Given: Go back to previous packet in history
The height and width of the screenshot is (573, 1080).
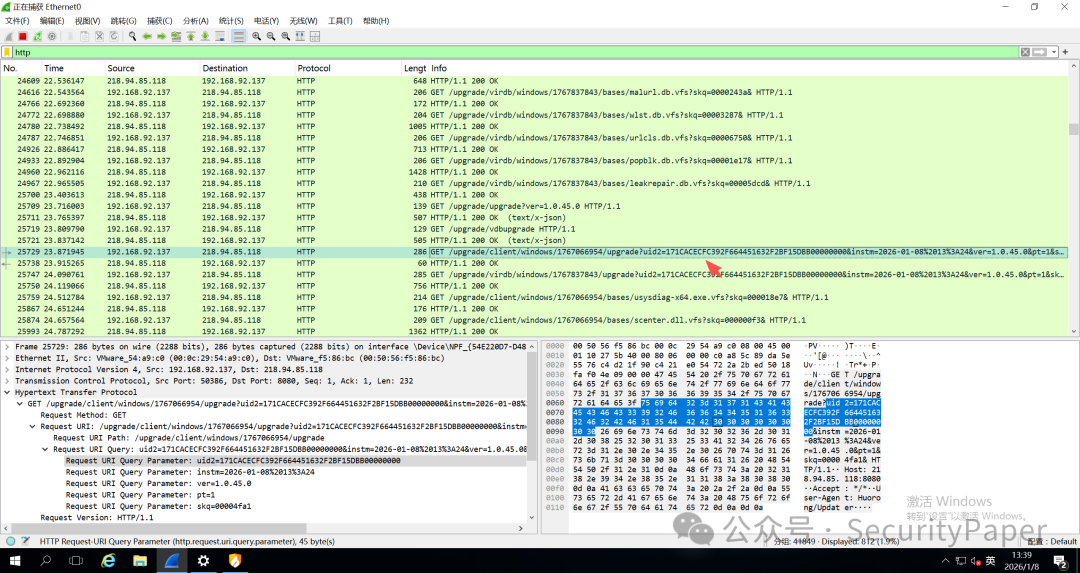Looking at the screenshot, I should pyautogui.click(x=147, y=36).
